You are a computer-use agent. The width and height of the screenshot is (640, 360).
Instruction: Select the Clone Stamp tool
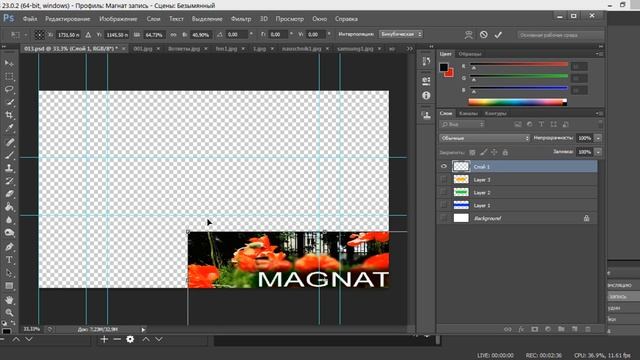click(x=9, y=168)
